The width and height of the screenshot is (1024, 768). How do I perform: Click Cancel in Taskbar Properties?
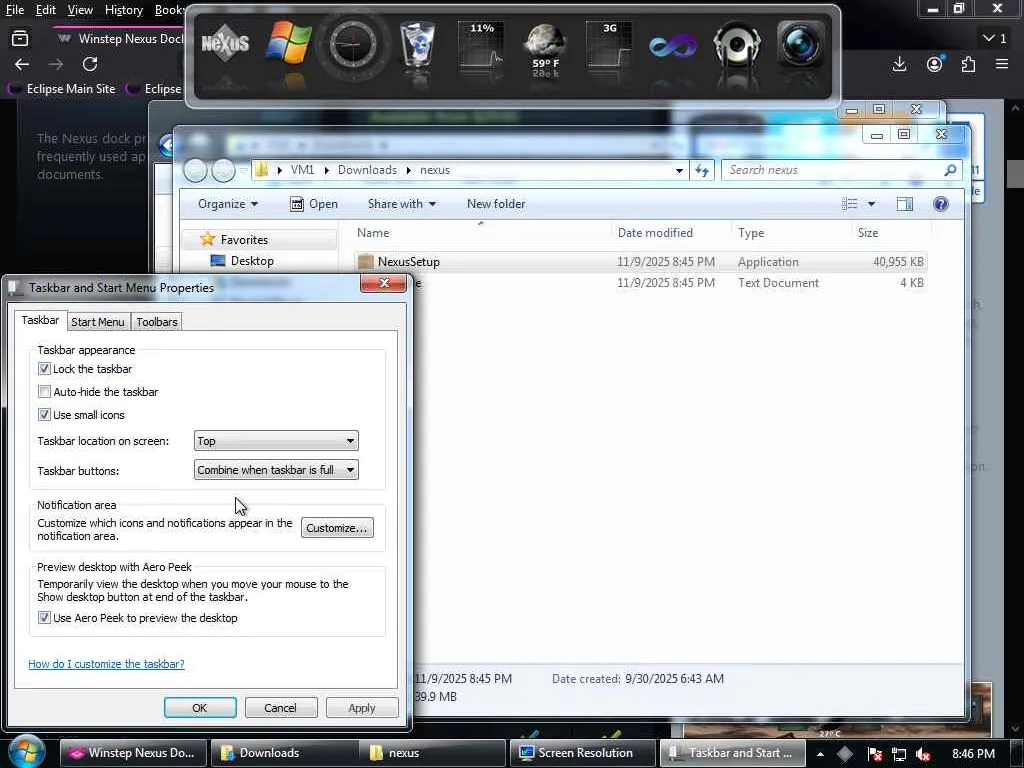280,708
